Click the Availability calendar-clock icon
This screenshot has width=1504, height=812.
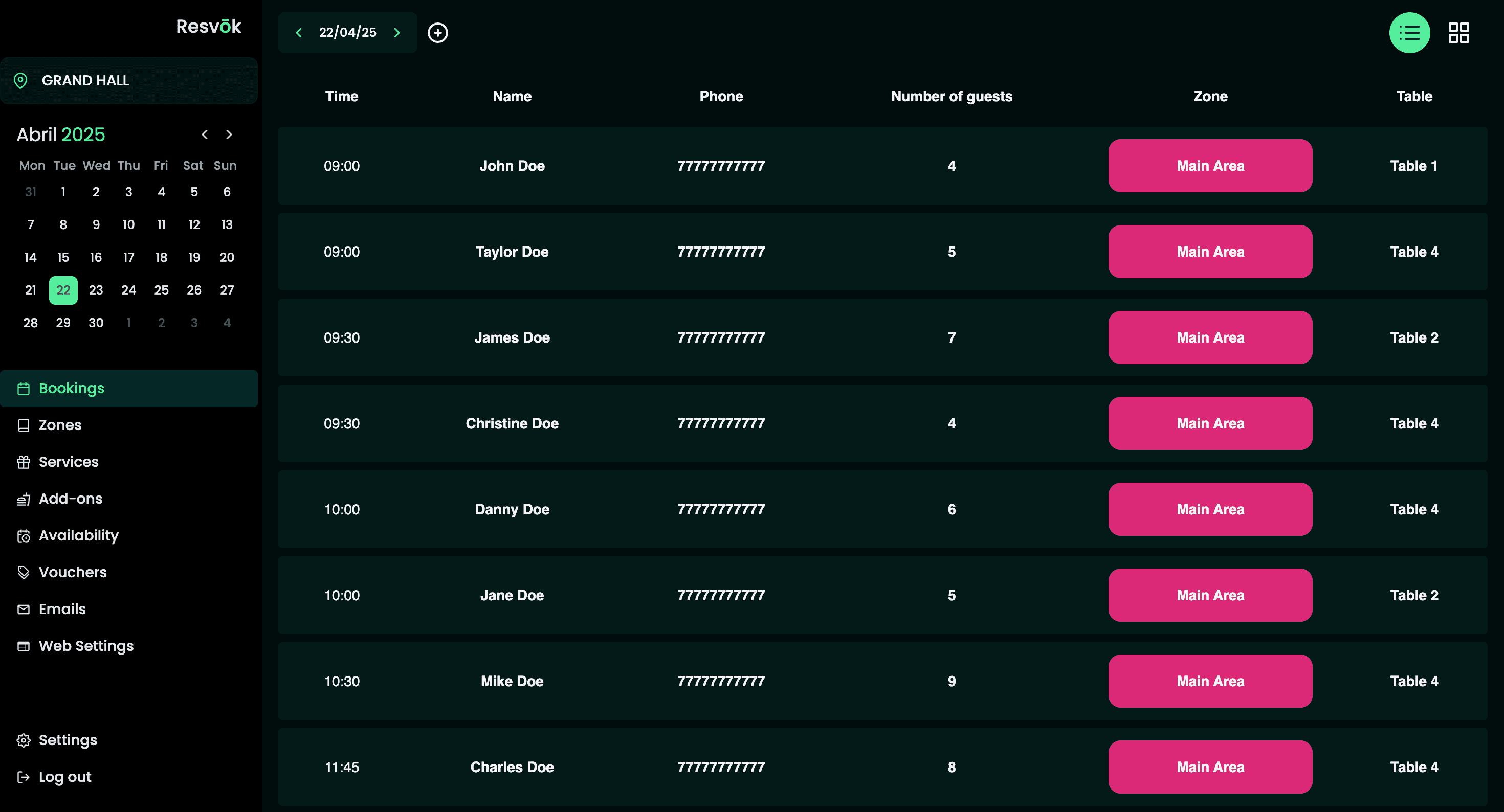(24, 536)
